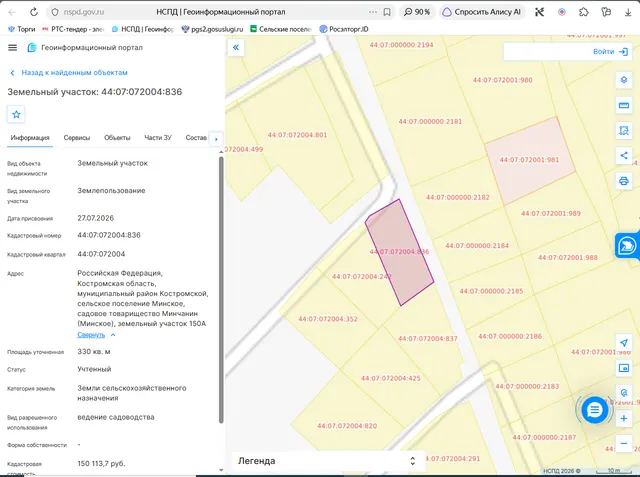Click the magnifier identify tool icon
The height and width of the screenshot is (477, 640).
click(624, 393)
